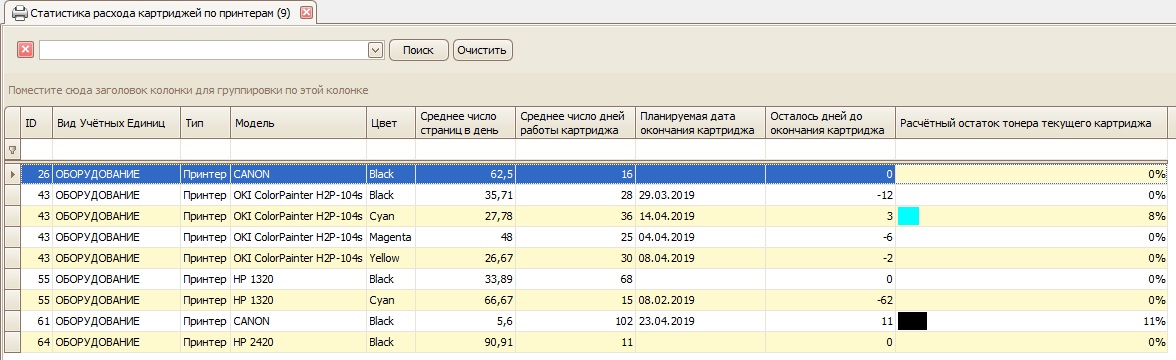Sort by Расчётный остаток тонера текущего картриджа header
This screenshot has width=1176, height=360.
point(1031,123)
